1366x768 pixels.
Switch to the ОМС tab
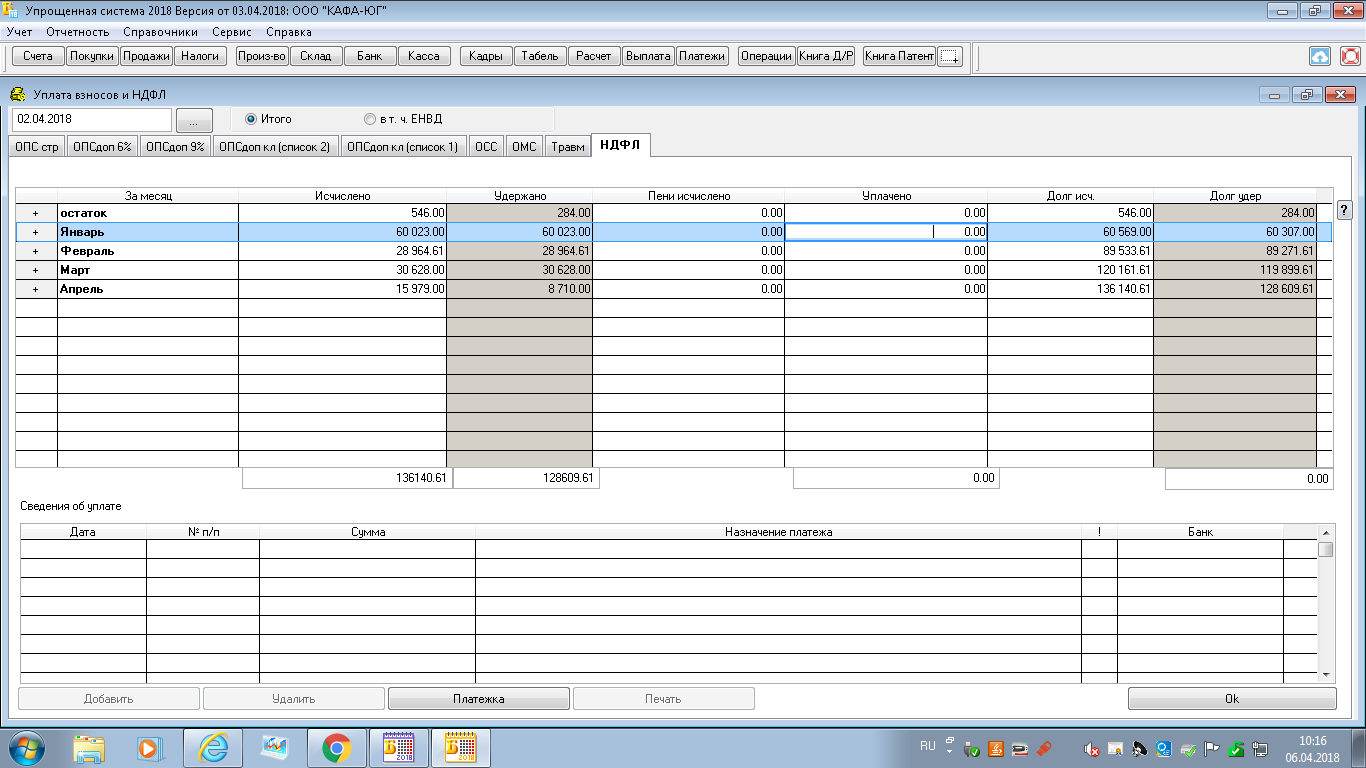coord(524,147)
